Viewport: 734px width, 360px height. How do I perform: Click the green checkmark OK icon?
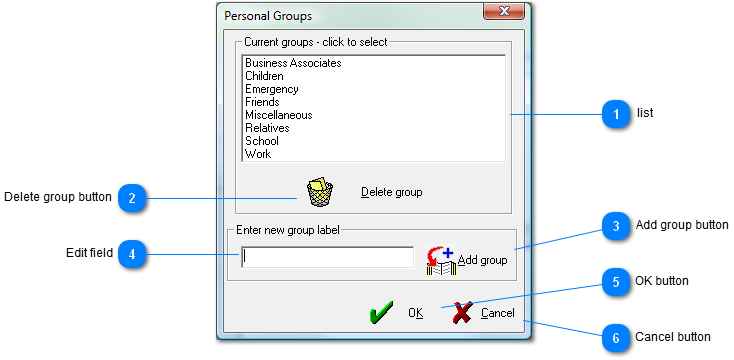pos(382,312)
